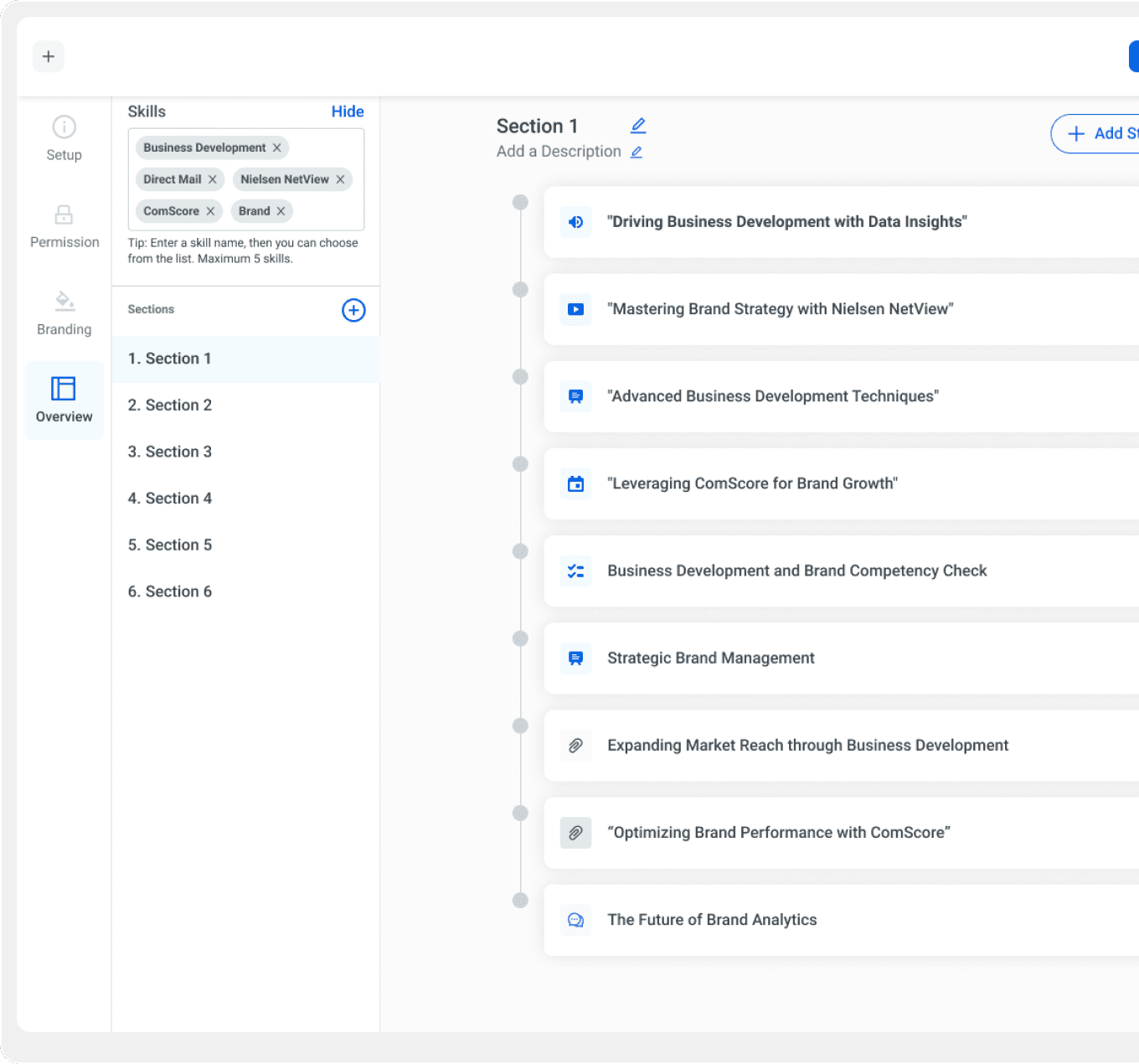Click video icon for Mastering Brand Strategy

point(576,309)
